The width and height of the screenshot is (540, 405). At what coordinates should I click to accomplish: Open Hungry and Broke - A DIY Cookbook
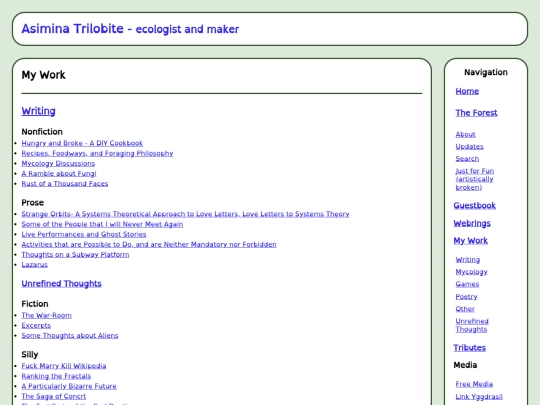tap(82, 143)
